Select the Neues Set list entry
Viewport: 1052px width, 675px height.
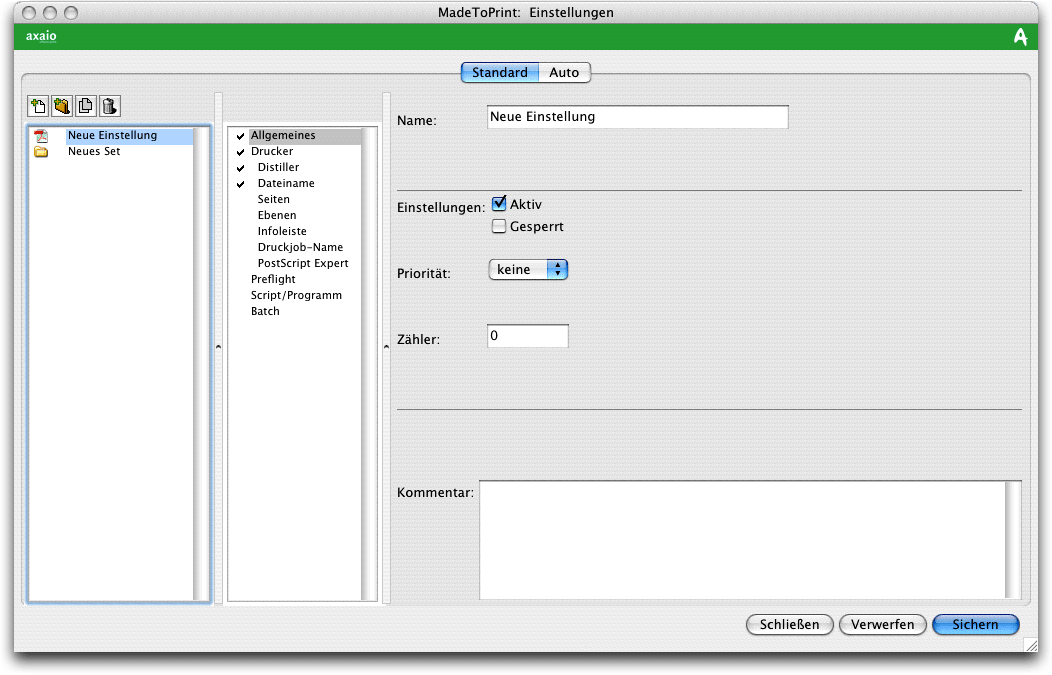[x=94, y=152]
